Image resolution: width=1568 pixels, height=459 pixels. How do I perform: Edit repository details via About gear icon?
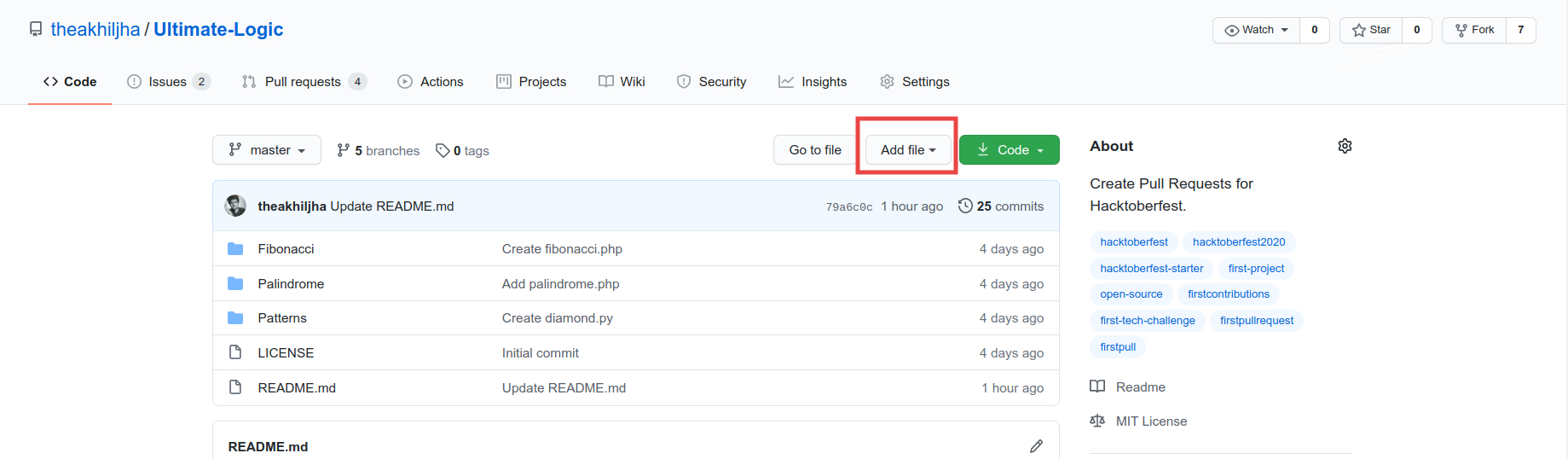(1345, 146)
